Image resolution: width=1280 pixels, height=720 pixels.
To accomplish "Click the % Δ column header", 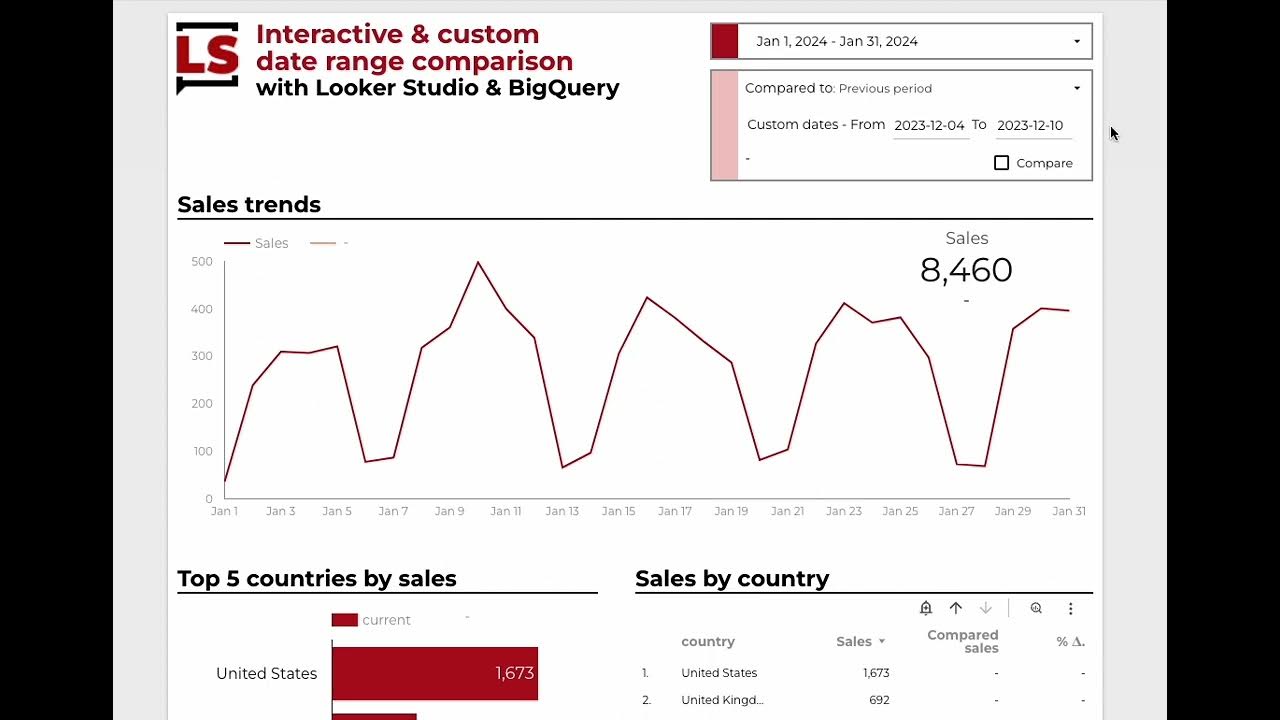I will 1071,642.
